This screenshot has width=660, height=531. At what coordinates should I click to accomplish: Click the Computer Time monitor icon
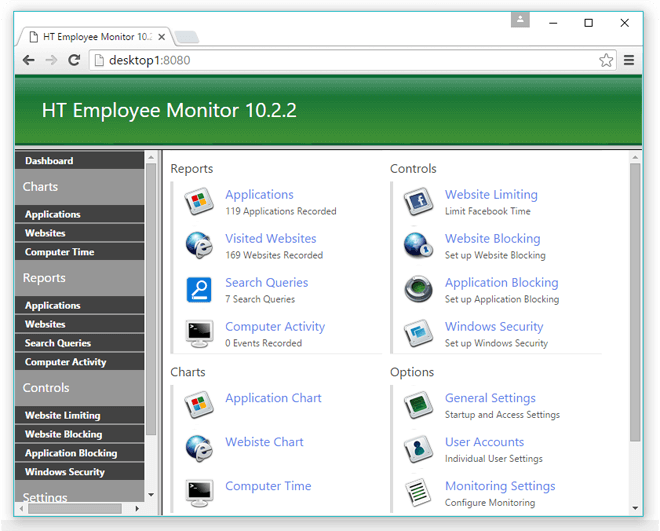tap(199, 493)
